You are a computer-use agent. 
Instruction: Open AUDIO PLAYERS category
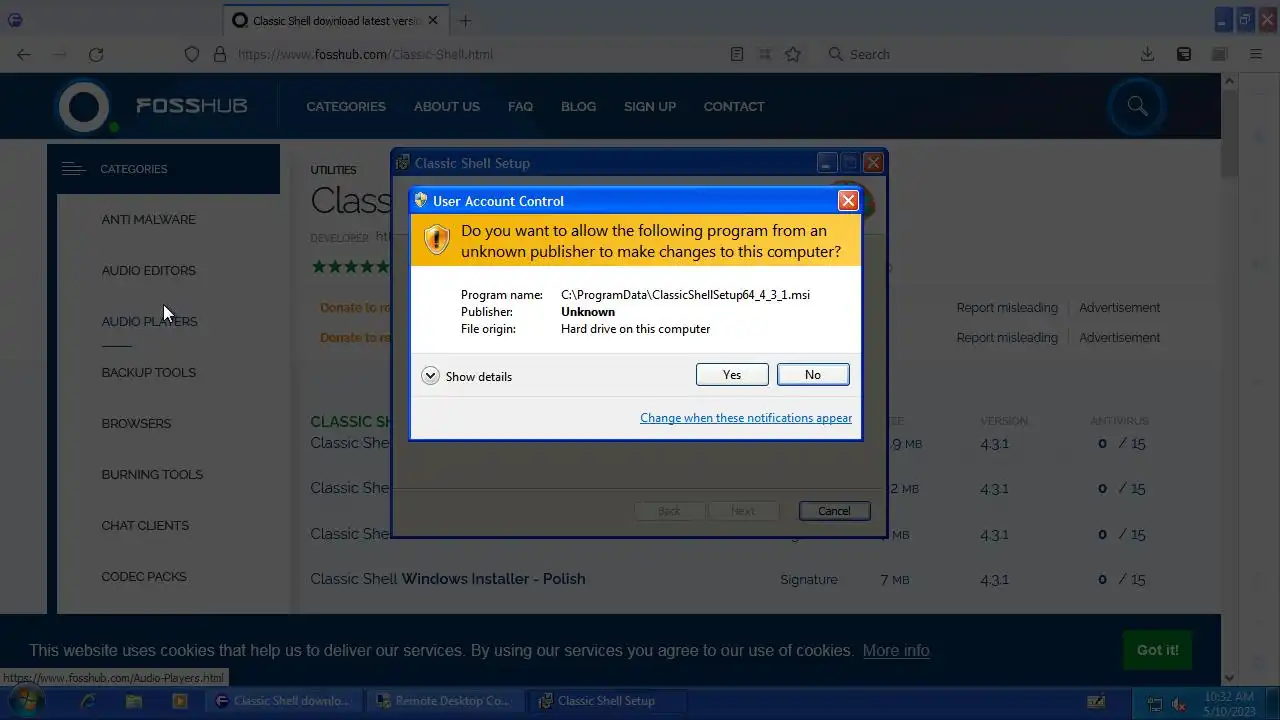tap(149, 321)
